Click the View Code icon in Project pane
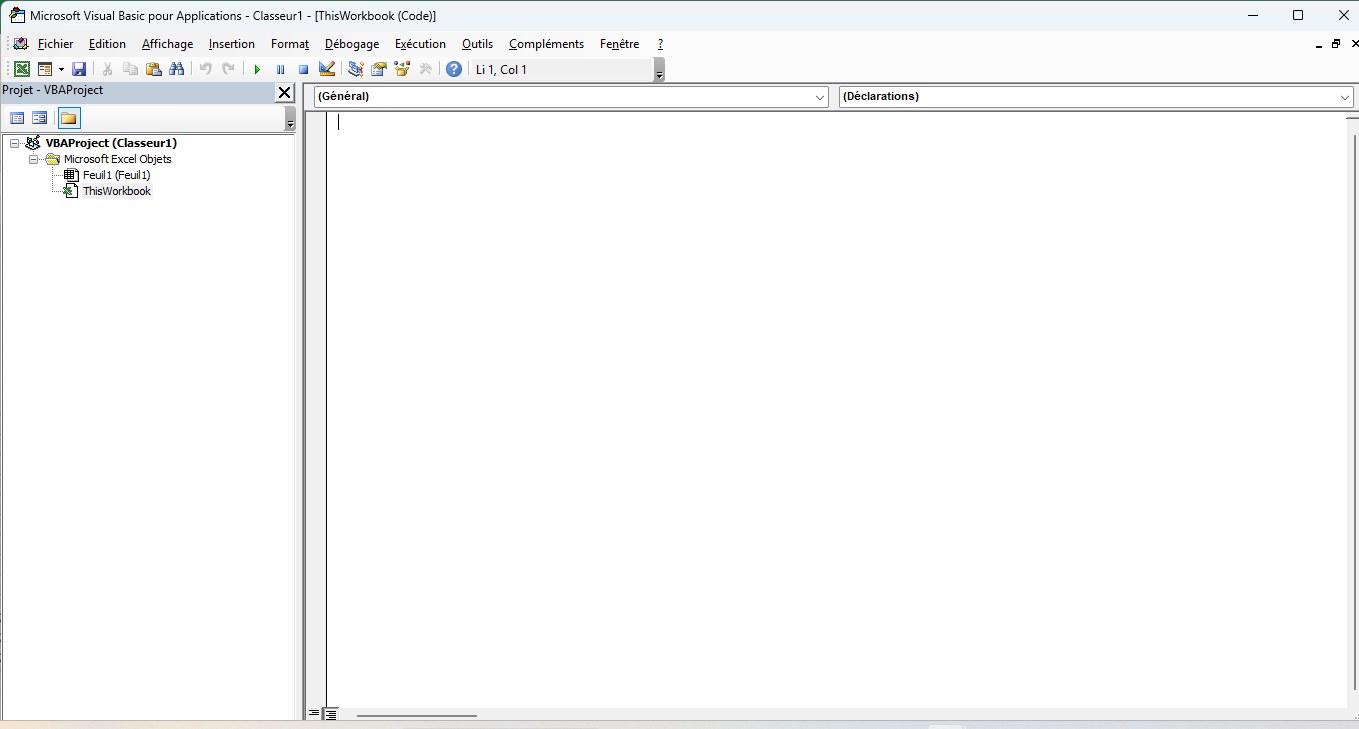Screen dimensions: 1359x729 [x=17, y=118]
